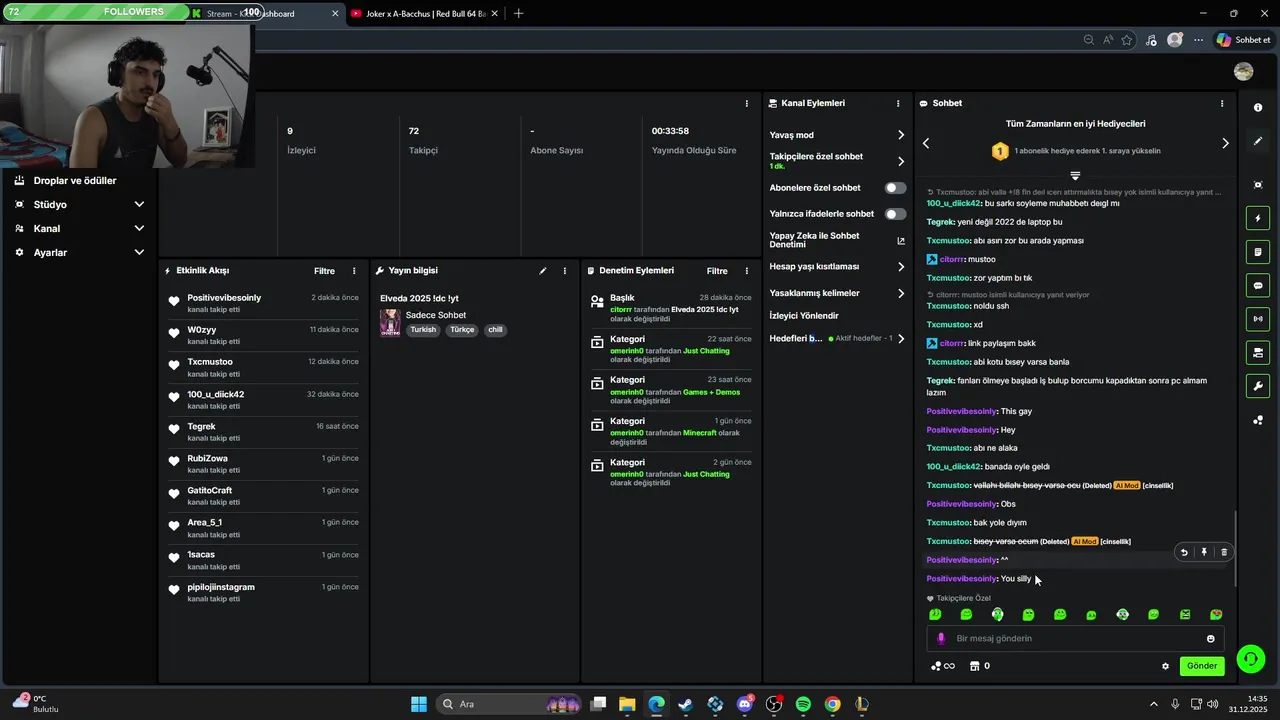The image size is (1280, 720).
Task: Click GatitoCraft in the activity feed
Action: (209, 491)
